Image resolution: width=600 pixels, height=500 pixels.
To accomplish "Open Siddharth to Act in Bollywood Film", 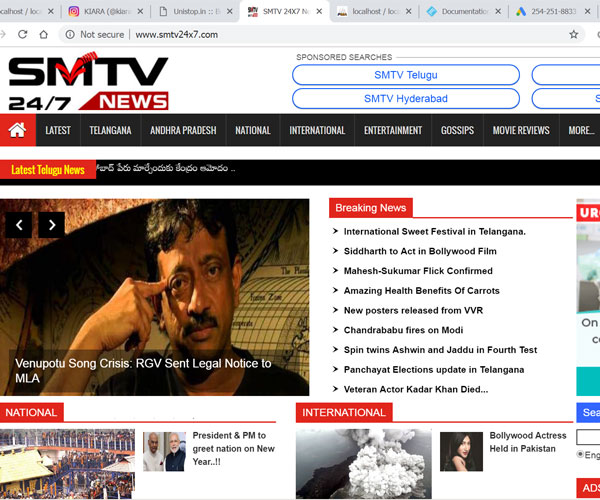I will pyautogui.click(x=420, y=251).
